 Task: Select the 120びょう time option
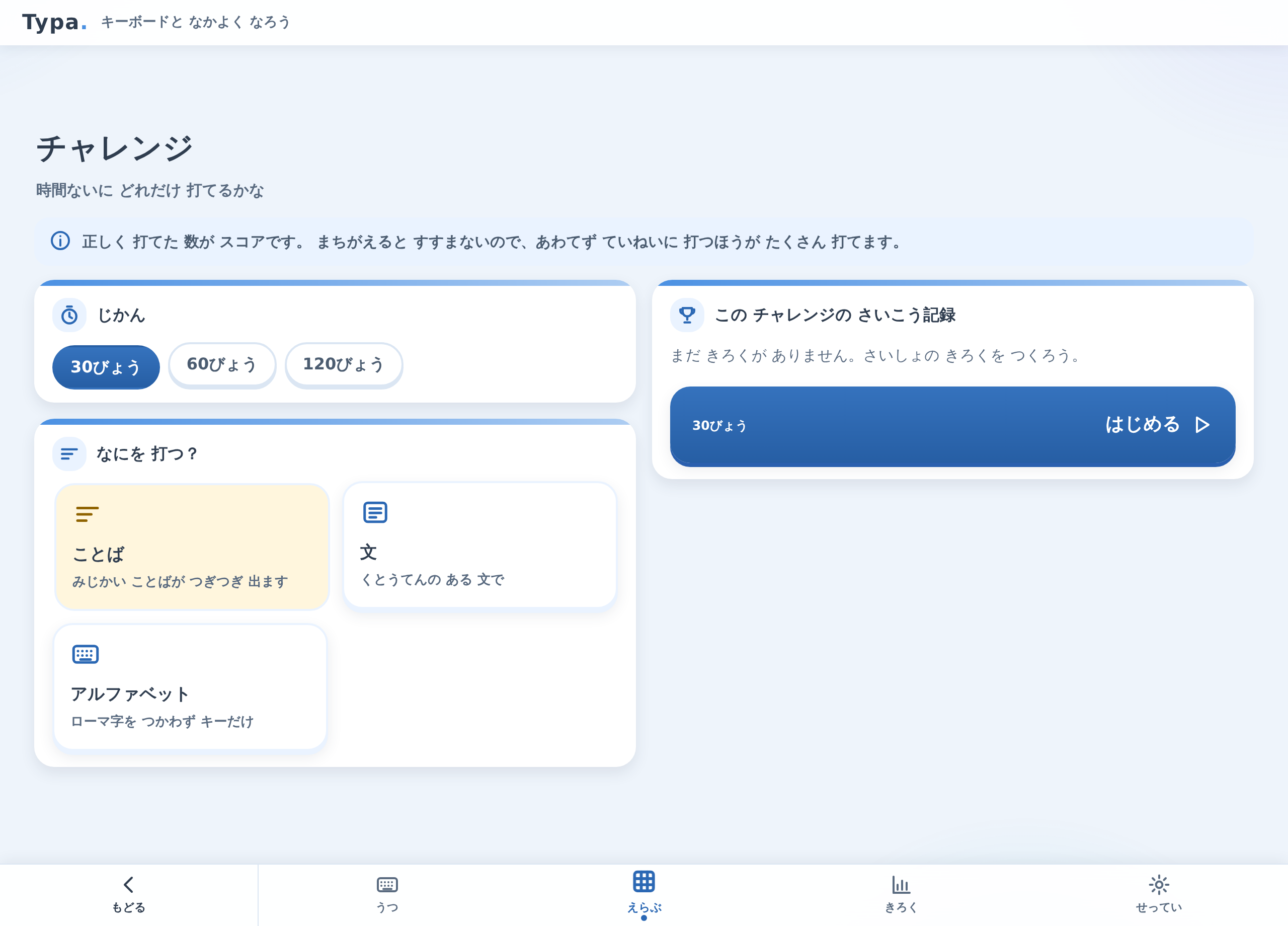(344, 364)
